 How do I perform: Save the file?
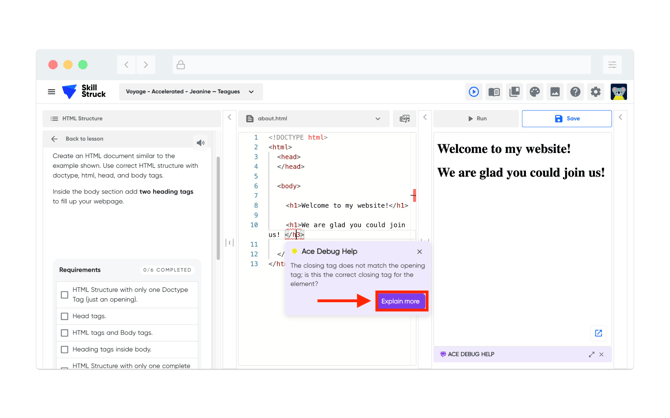566,119
